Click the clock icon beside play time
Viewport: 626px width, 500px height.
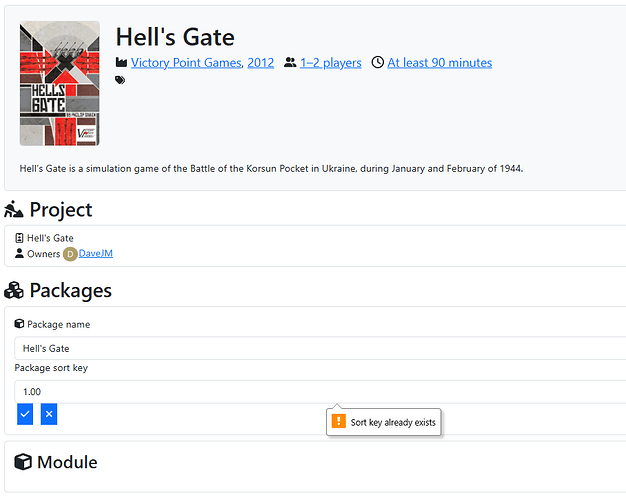[377, 63]
